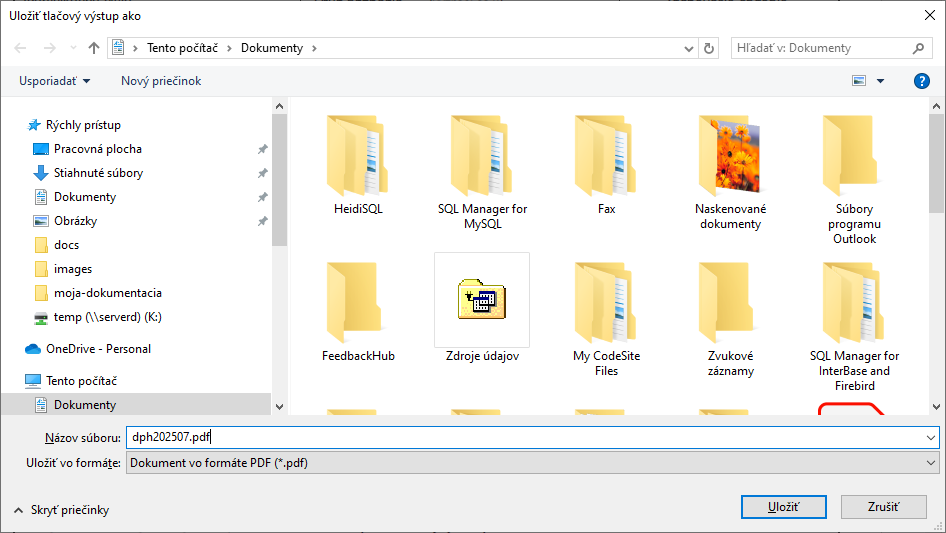Image resolution: width=946 pixels, height=533 pixels.
Task: Click the view mode icon button
Action: [858, 81]
